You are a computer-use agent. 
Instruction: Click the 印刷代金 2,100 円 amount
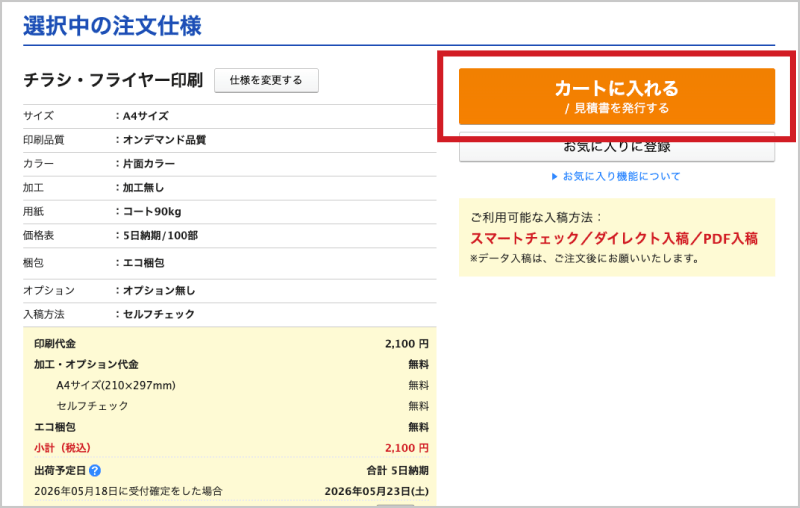[407, 344]
